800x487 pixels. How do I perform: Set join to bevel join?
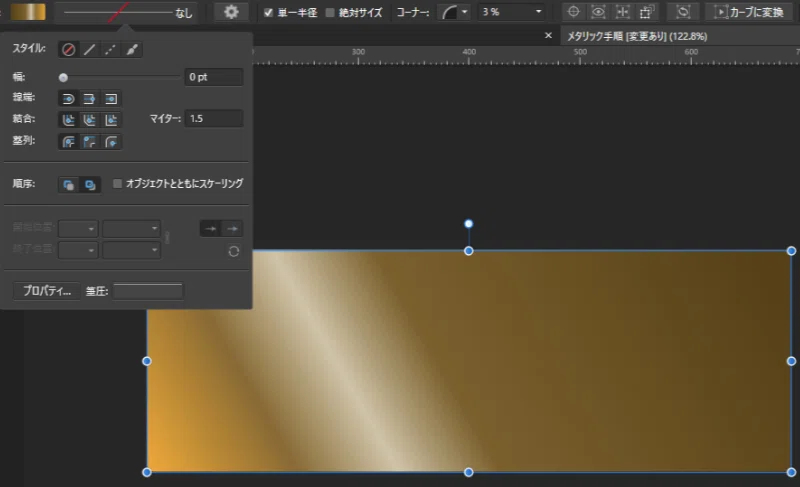(x=89, y=120)
